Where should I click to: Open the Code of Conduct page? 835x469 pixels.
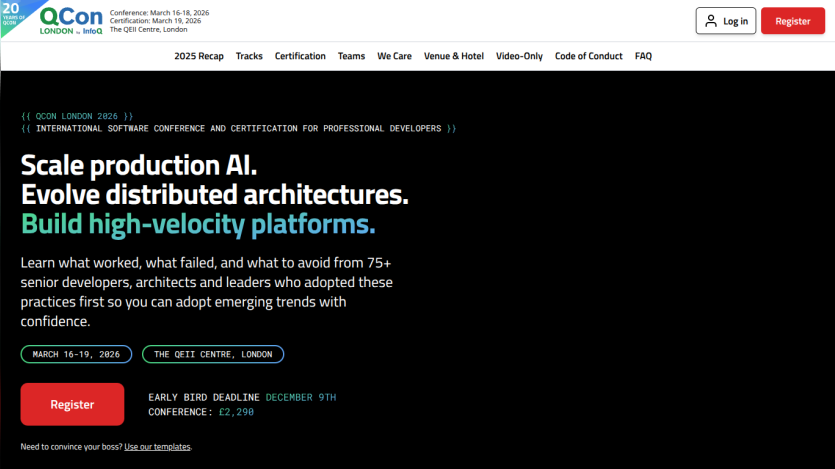[588, 56]
